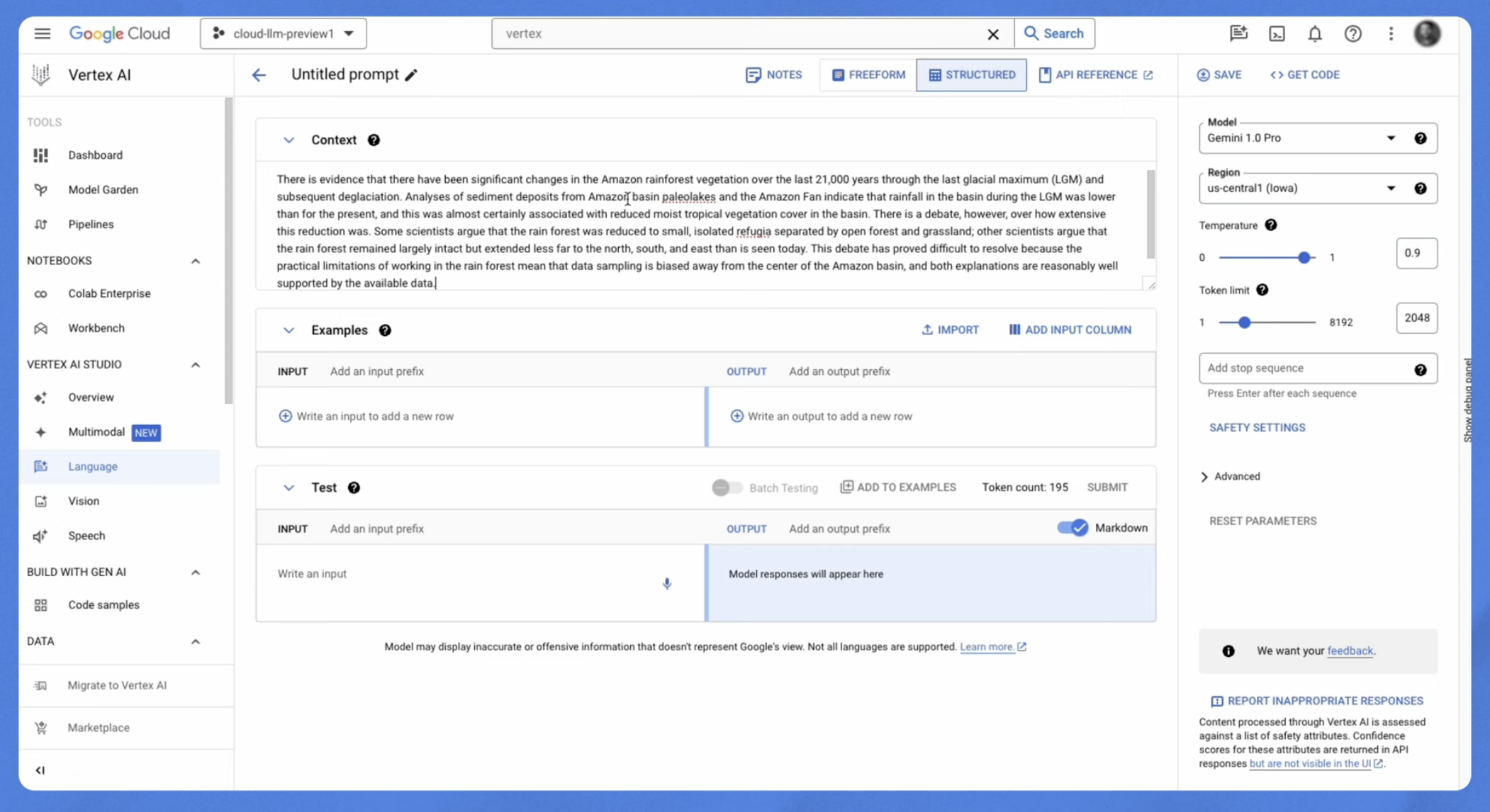
Task: Click the SAVE button
Action: click(1220, 74)
